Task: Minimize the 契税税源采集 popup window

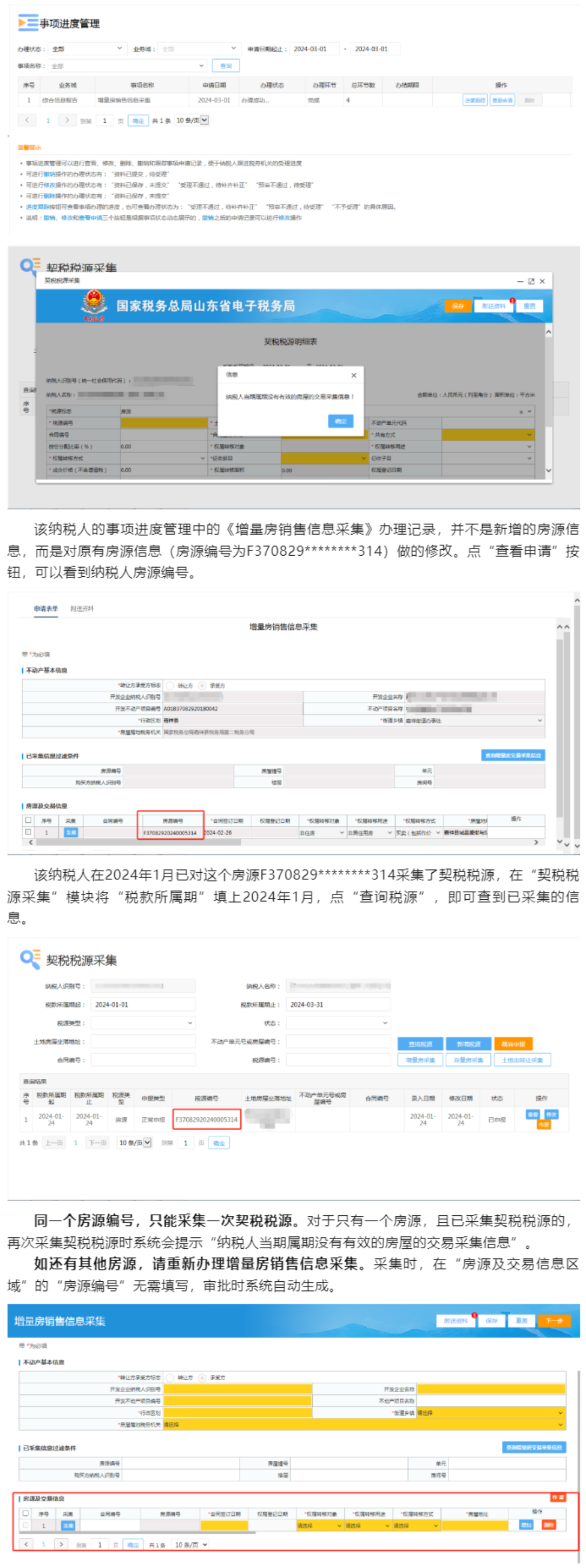Action: pos(521,281)
